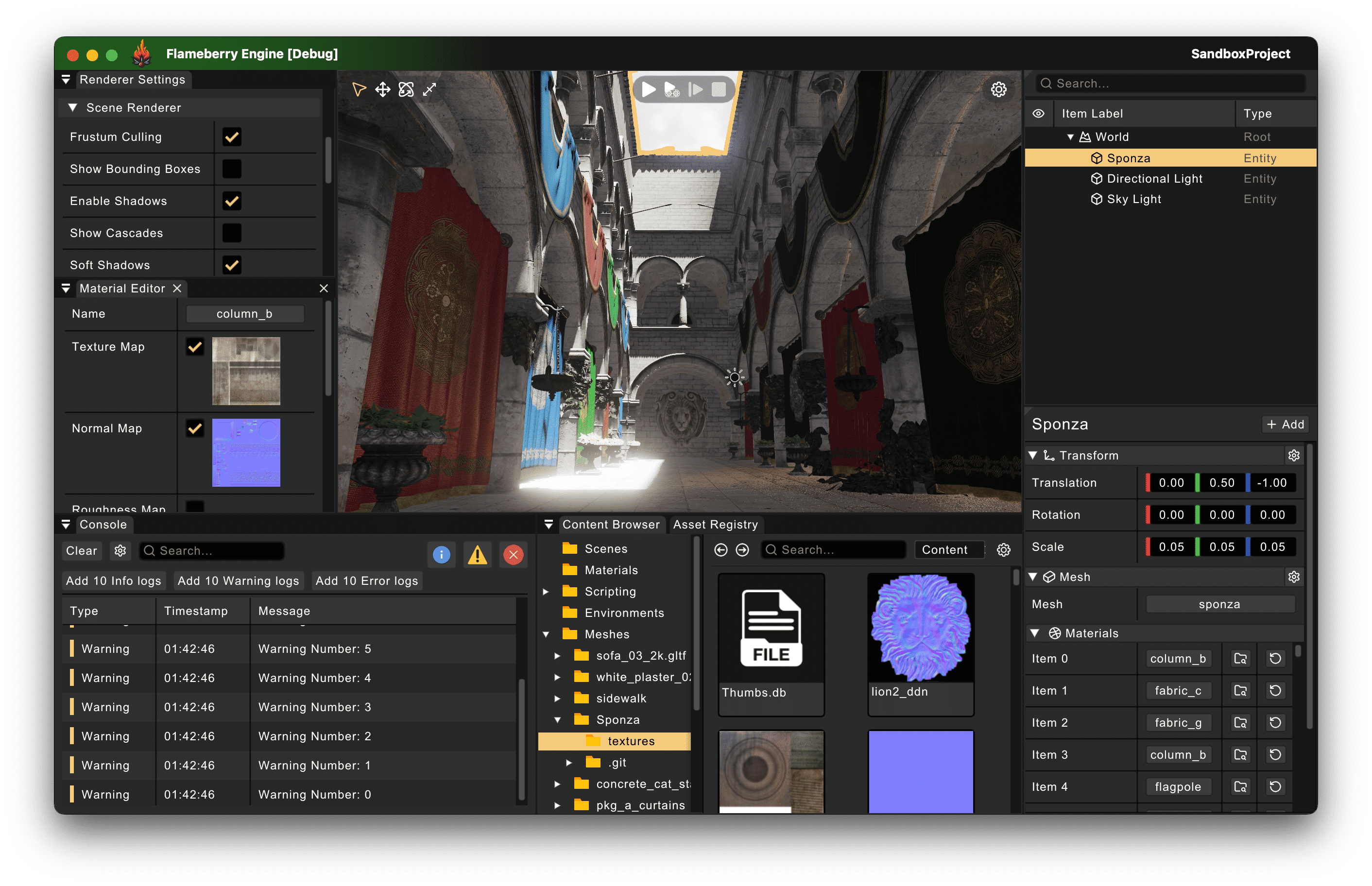
Task: Collapse the World tree node
Action: pyautogui.click(x=1070, y=137)
